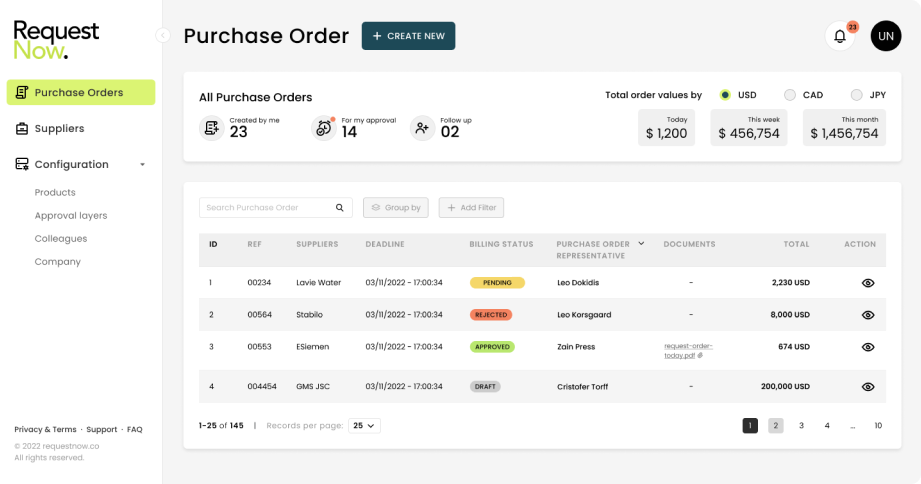The width and height of the screenshot is (921, 484).
Task: Expand the Configuration menu arrow
Action: [x=143, y=164]
